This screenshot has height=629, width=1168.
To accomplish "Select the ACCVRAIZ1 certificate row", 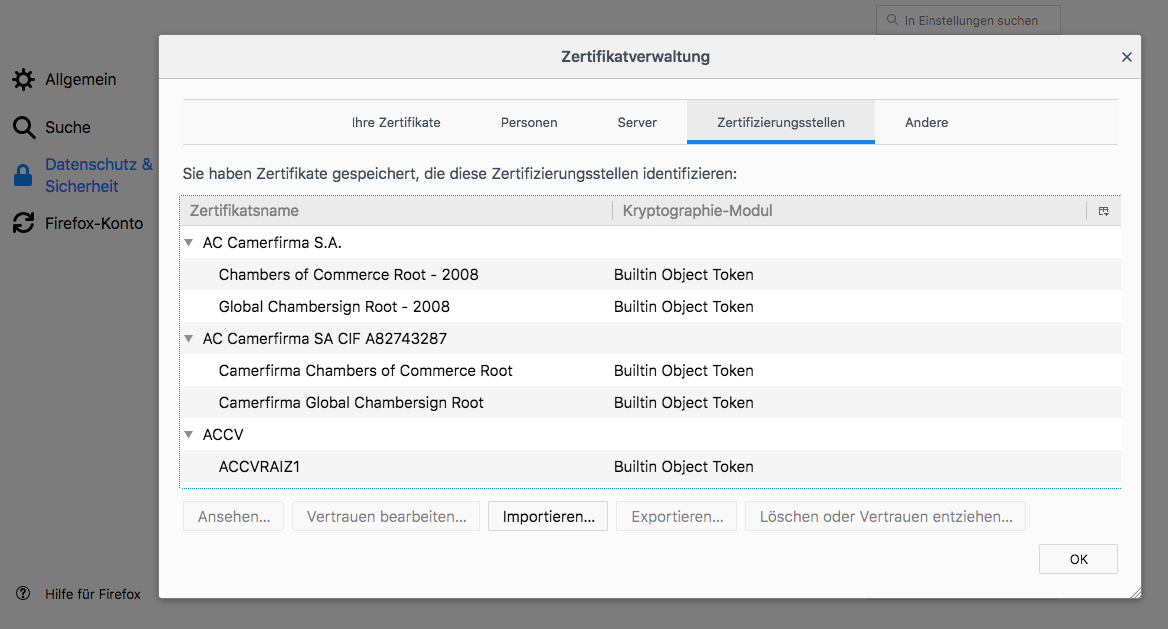I will pos(258,466).
